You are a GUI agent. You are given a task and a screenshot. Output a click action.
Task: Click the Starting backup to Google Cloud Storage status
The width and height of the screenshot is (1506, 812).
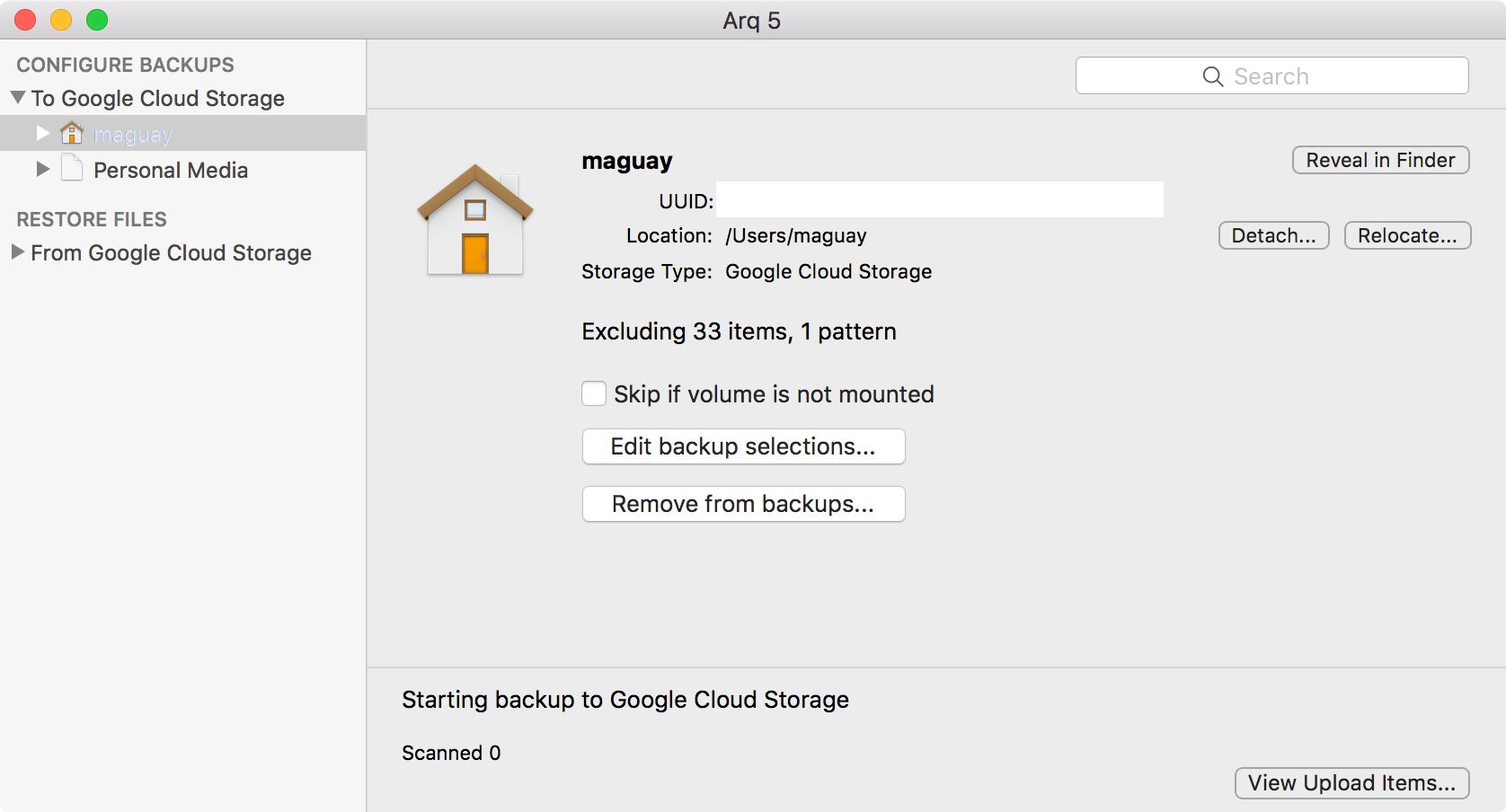(625, 700)
